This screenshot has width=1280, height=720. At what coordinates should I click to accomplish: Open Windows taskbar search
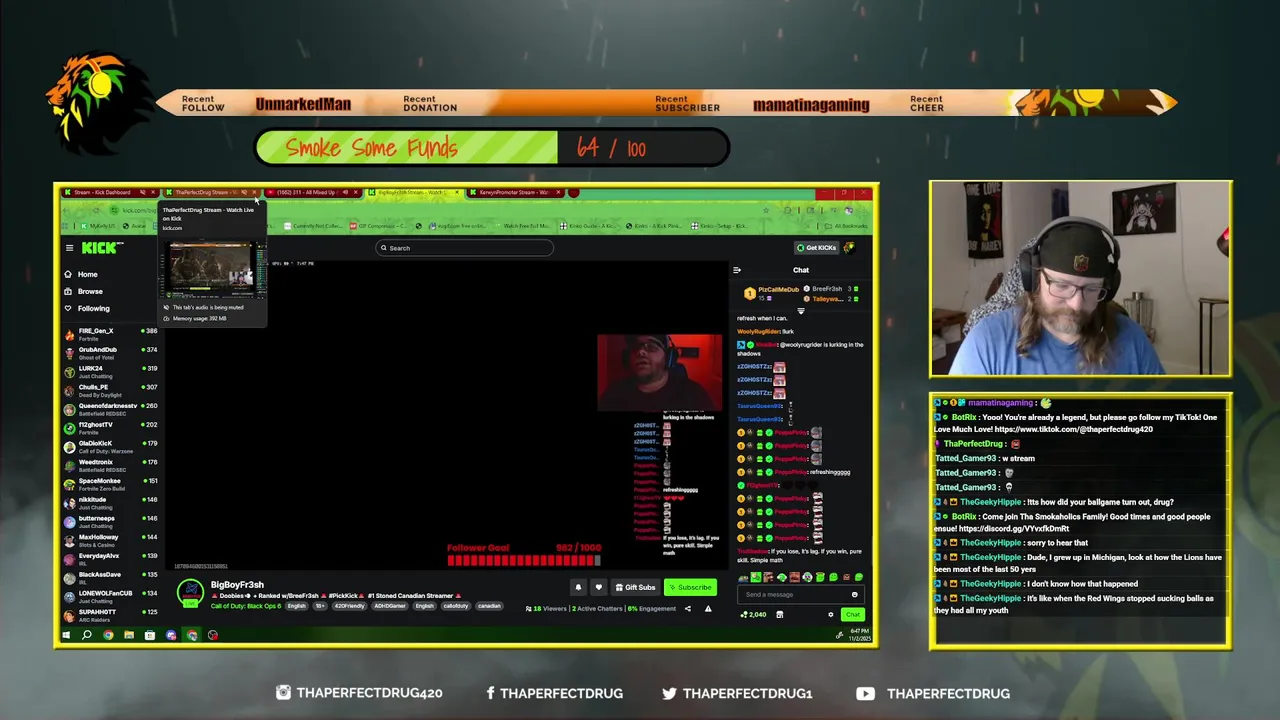(87, 635)
